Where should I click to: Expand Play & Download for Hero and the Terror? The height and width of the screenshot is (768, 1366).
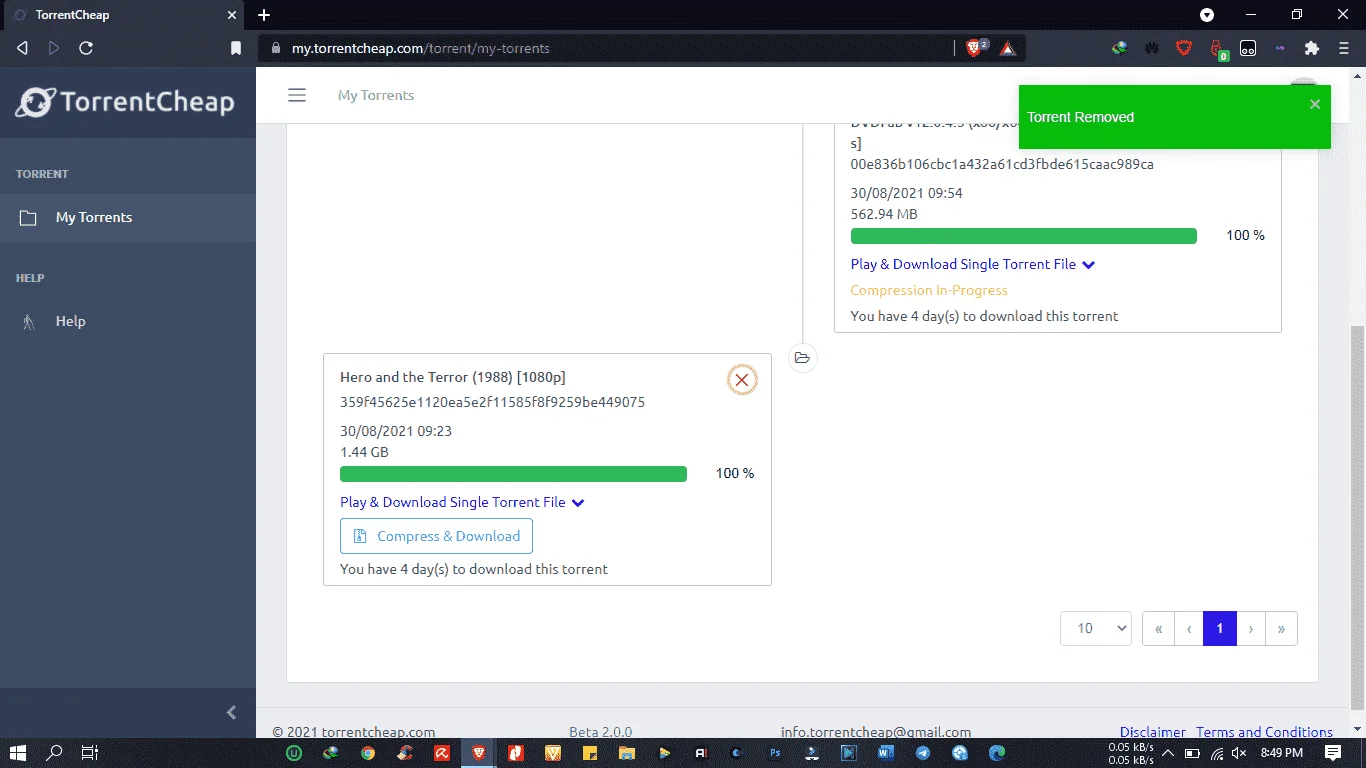462,502
